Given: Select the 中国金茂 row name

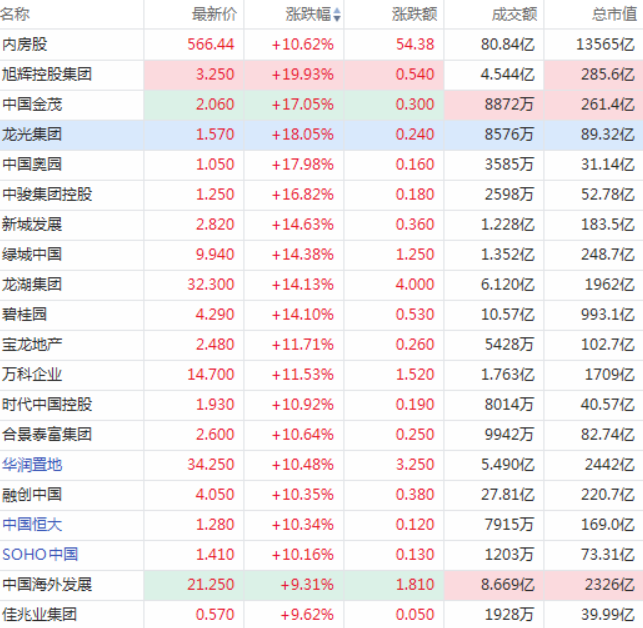Looking at the screenshot, I should [x=32, y=104].
